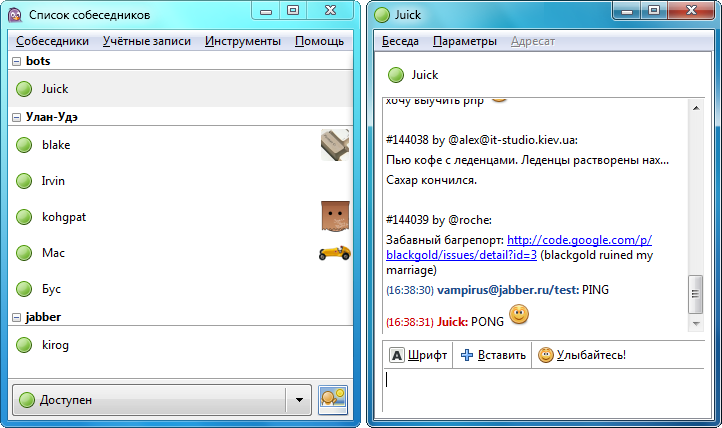Viewport: 722px width, 428px height.
Task: Select the blake contact name
Action: [x=56, y=145]
